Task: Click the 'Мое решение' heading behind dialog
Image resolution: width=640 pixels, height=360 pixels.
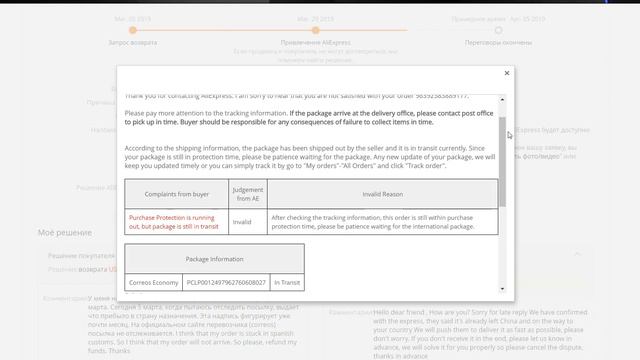Action: coord(65,233)
